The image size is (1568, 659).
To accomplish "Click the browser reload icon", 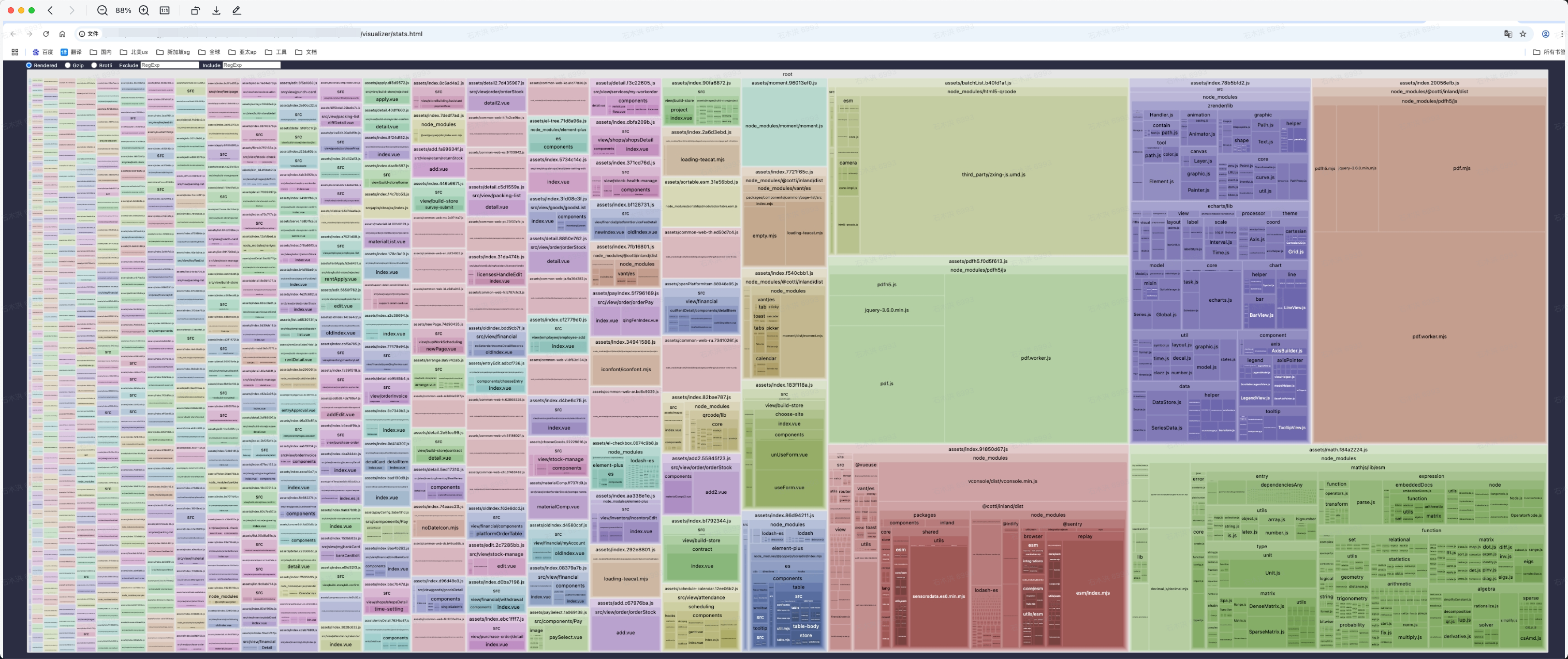I will point(46,34).
